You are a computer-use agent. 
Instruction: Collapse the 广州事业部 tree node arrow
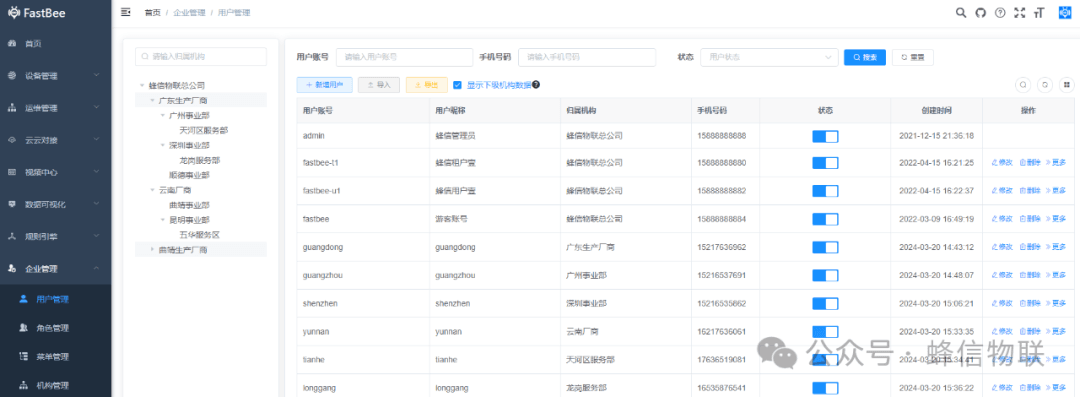pos(163,116)
